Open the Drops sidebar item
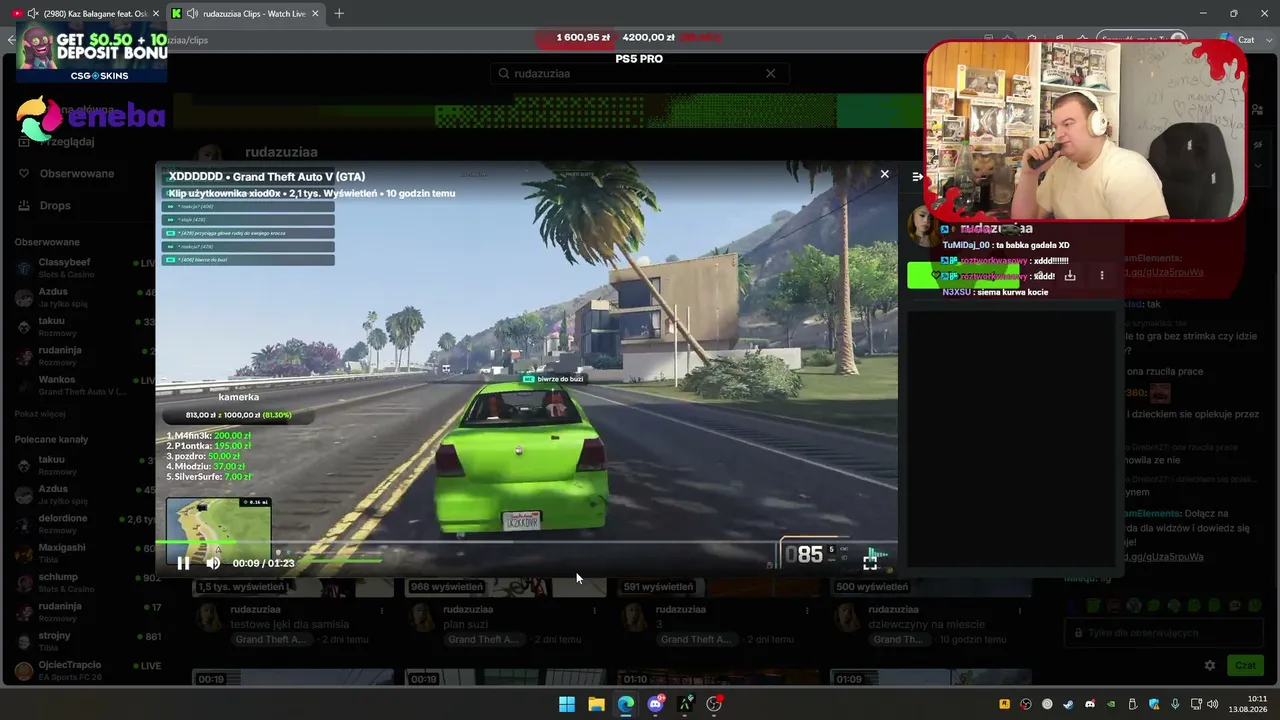The width and height of the screenshot is (1280, 720). [55, 205]
